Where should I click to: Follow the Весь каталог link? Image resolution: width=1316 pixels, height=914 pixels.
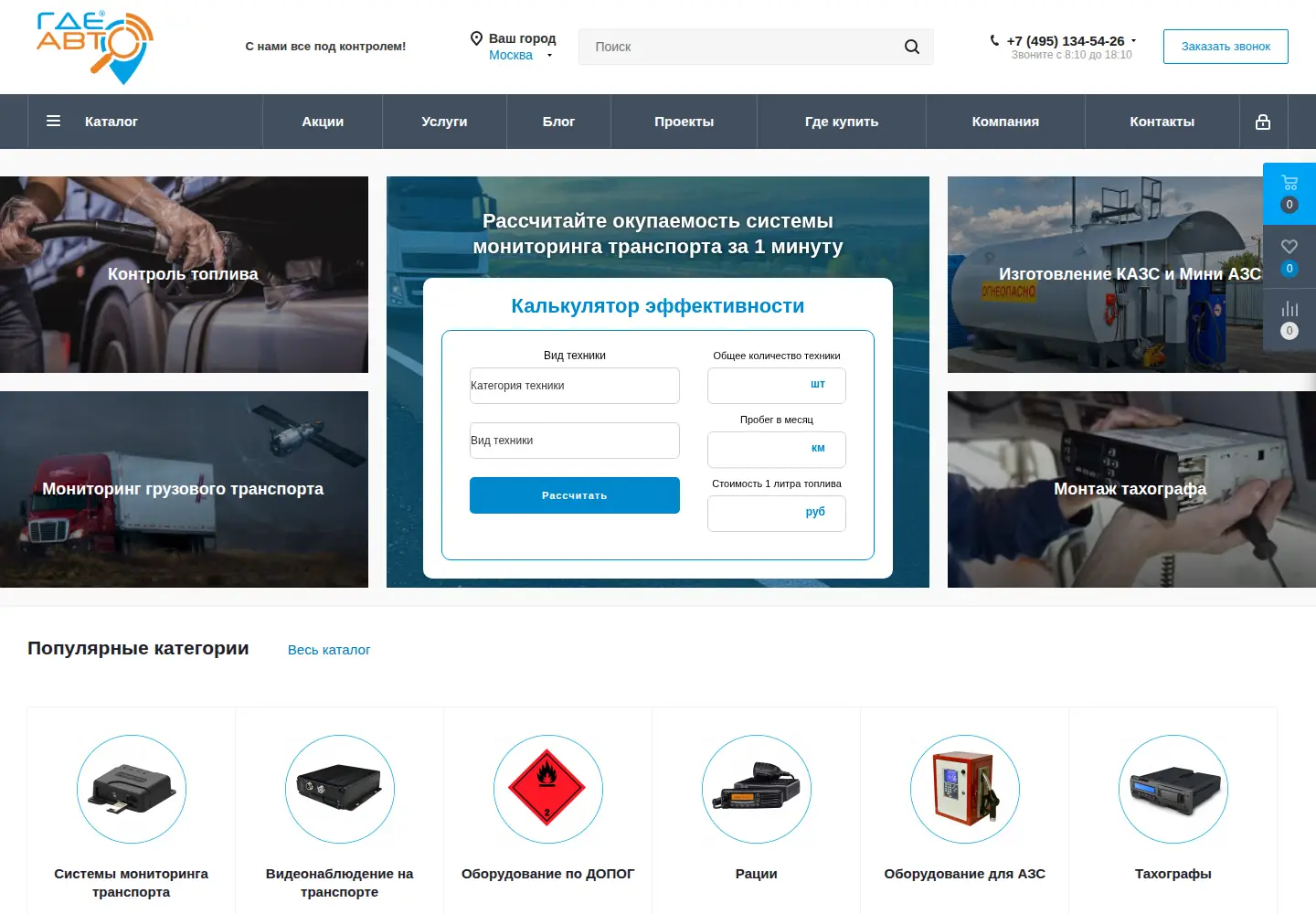pos(329,650)
